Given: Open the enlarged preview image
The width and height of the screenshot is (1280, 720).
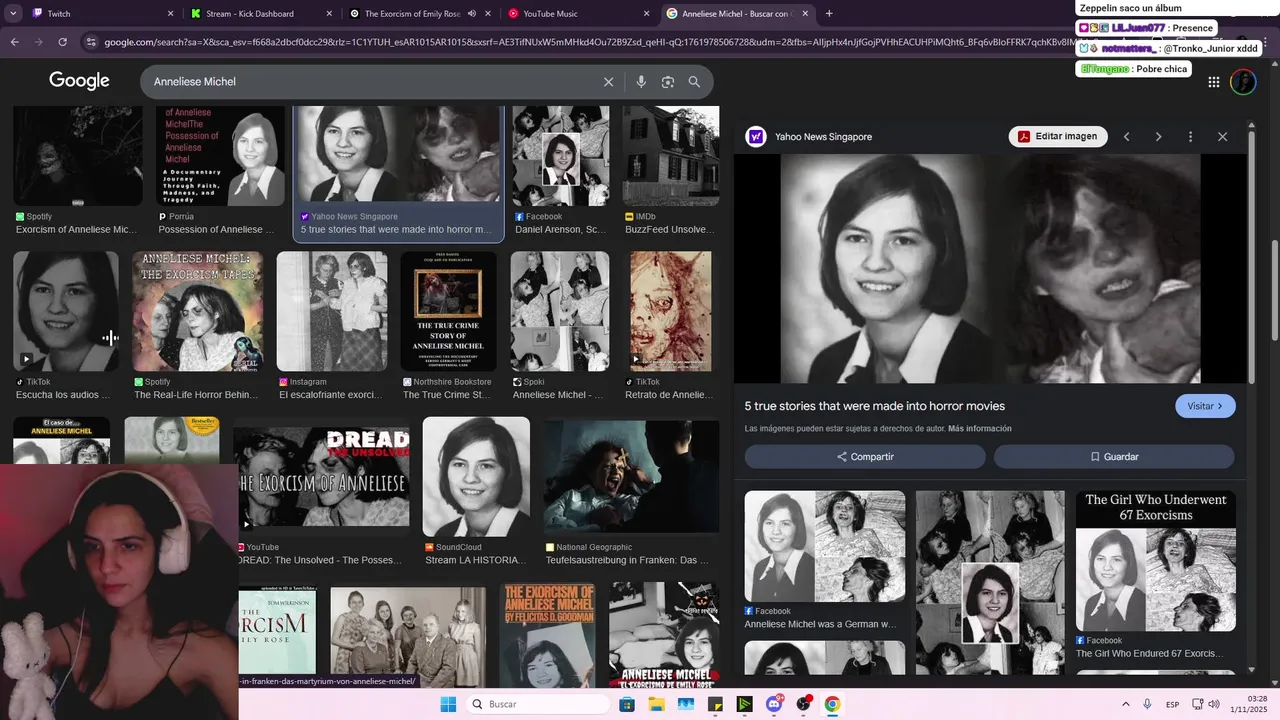Looking at the screenshot, I should click(990, 268).
